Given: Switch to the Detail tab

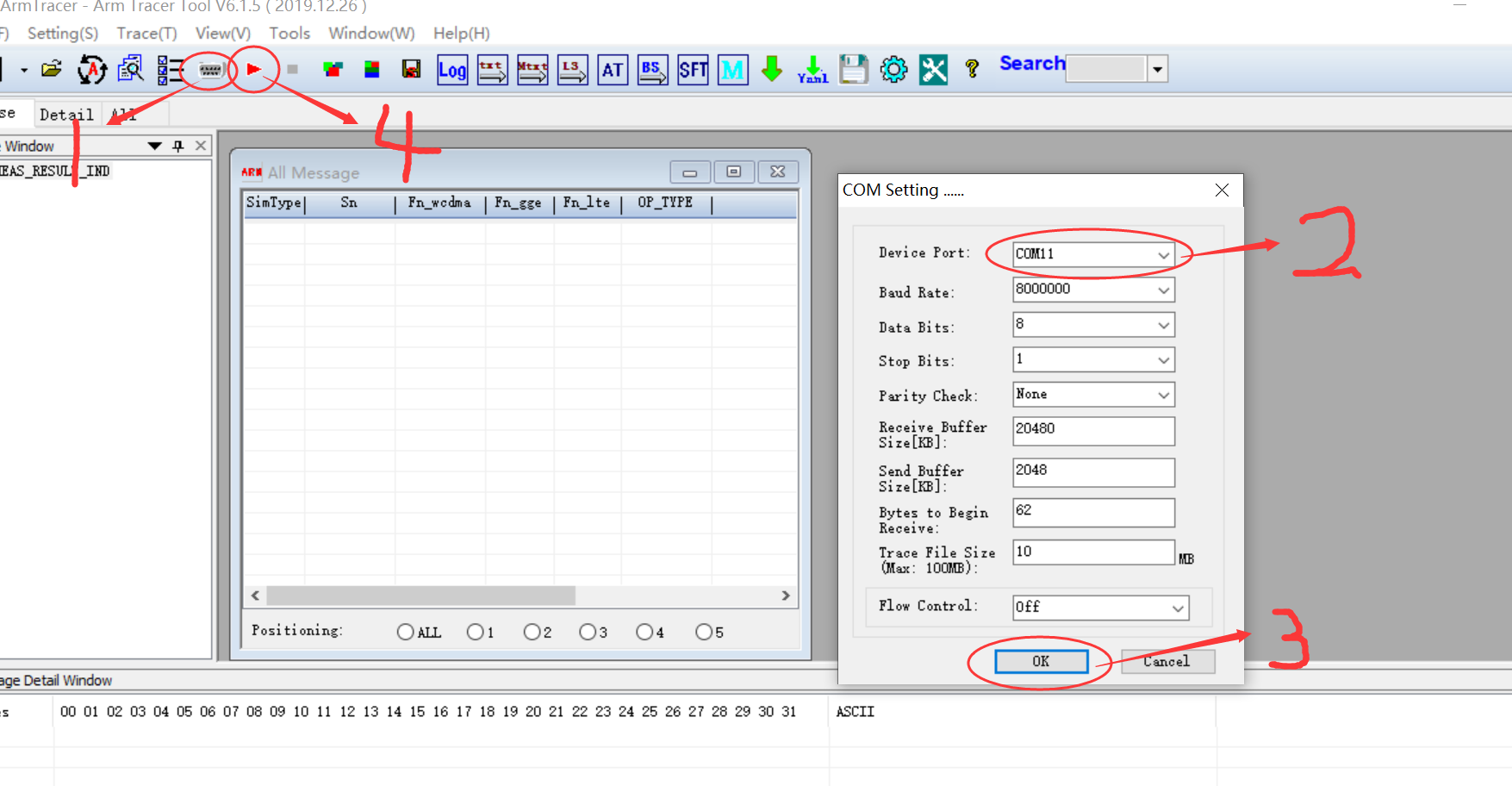Looking at the screenshot, I should [66, 115].
